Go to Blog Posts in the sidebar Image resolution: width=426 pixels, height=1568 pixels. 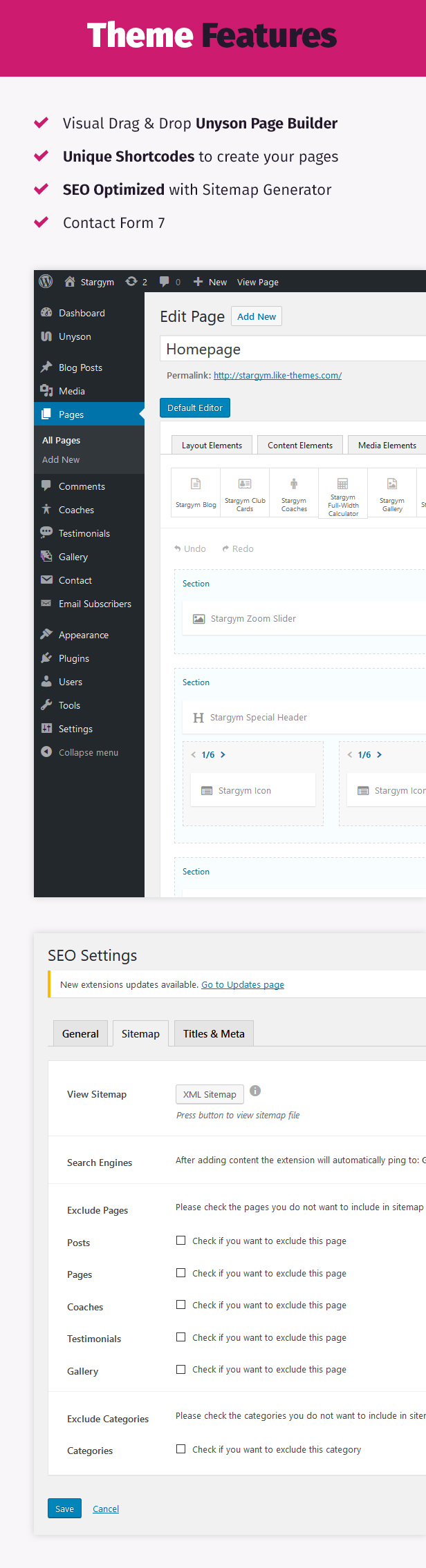pos(89,367)
